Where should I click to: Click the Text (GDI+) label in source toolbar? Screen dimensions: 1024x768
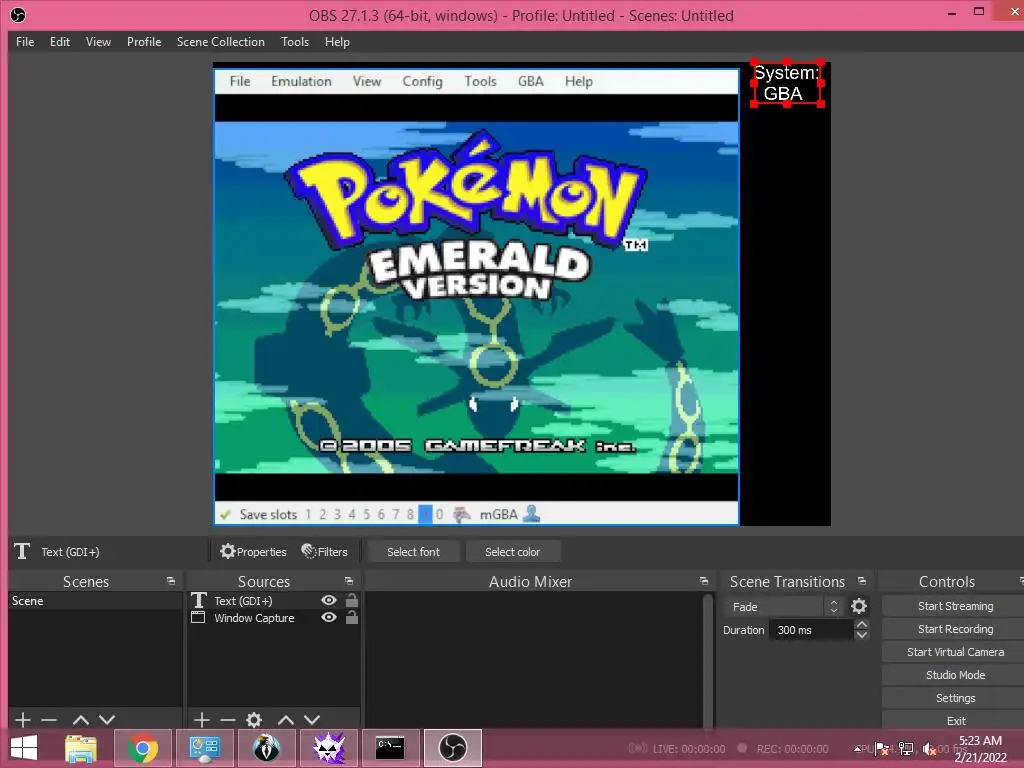click(71, 552)
